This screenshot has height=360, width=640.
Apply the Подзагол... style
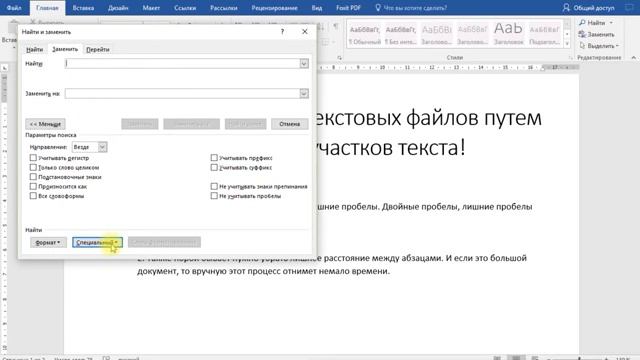point(544,34)
